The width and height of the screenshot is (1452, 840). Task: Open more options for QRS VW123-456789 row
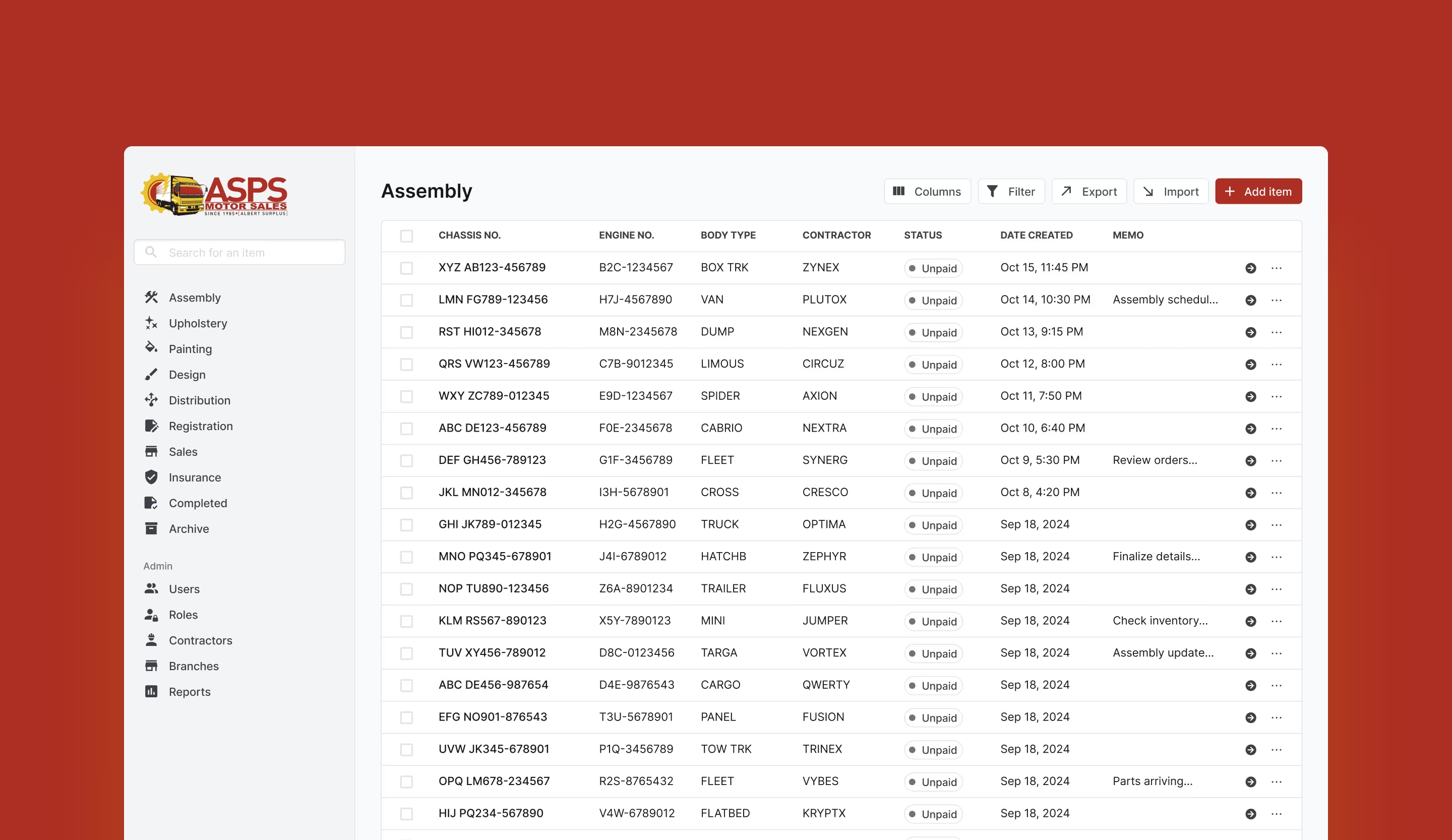[x=1276, y=364]
